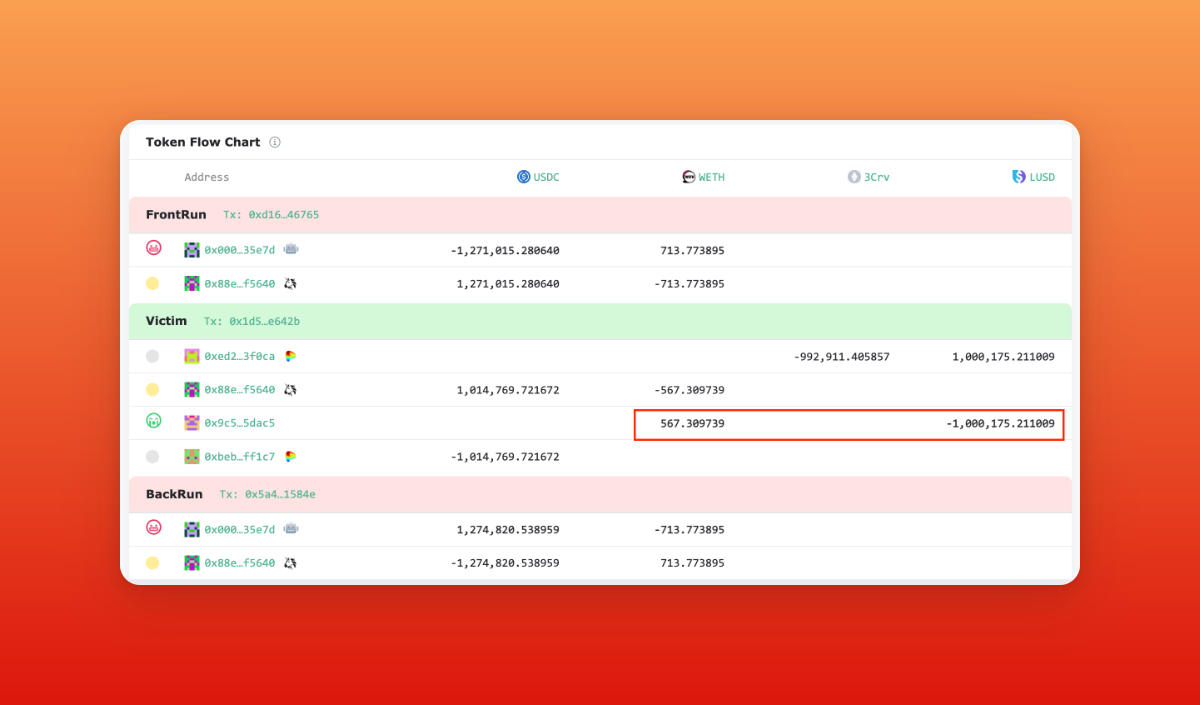Click WETH value -713.773895 in BackRun 0x000…35e7d row
The height and width of the screenshot is (705, 1200).
click(689, 529)
